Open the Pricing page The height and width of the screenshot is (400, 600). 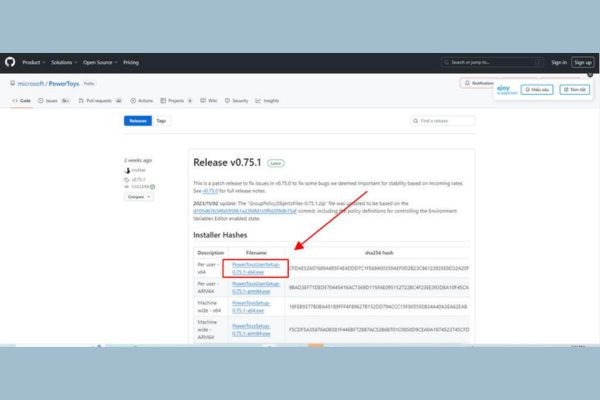tap(131, 62)
